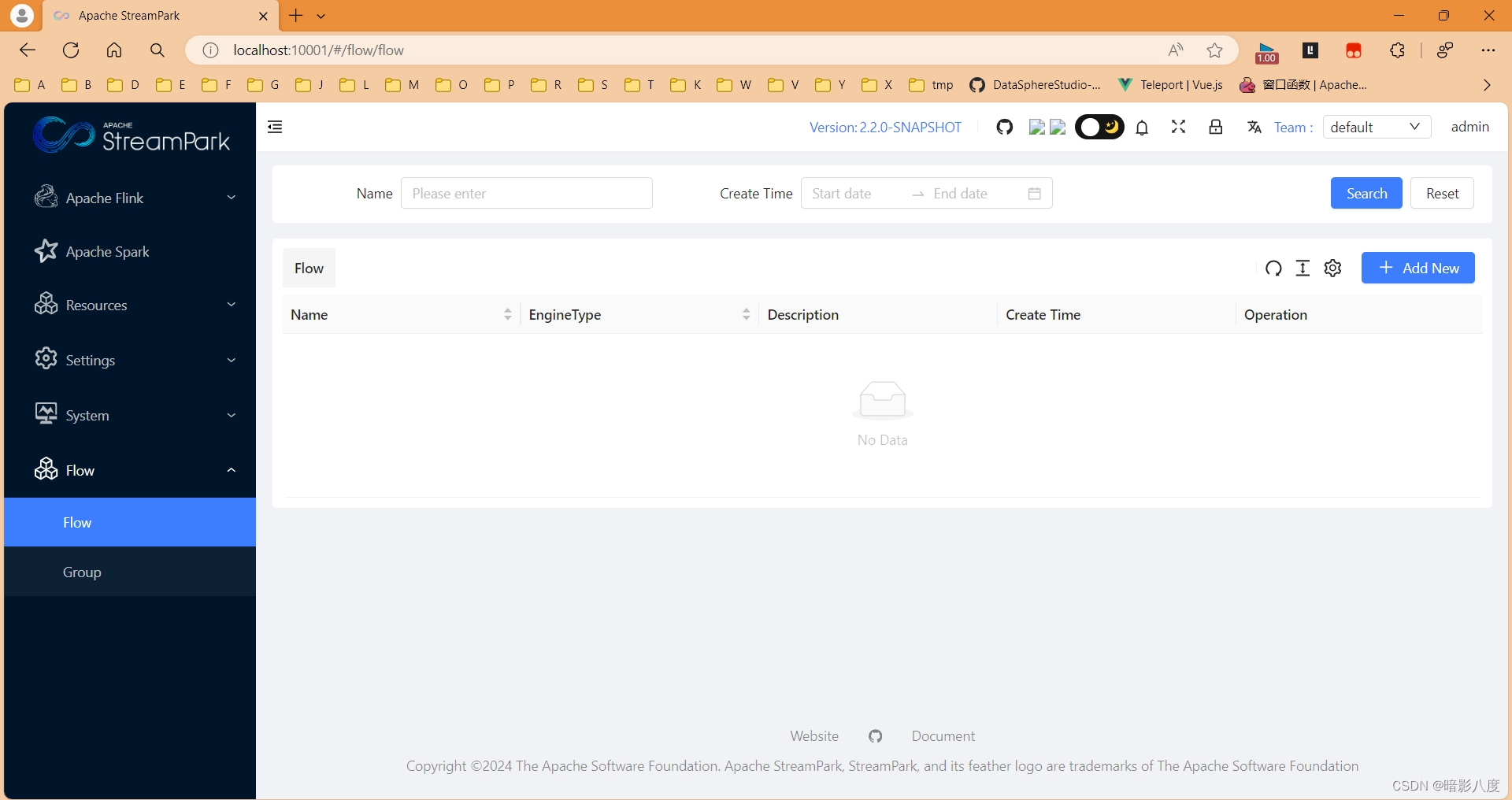Expand the System menu
The height and width of the screenshot is (800, 1512).
pyautogui.click(x=130, y=416)
